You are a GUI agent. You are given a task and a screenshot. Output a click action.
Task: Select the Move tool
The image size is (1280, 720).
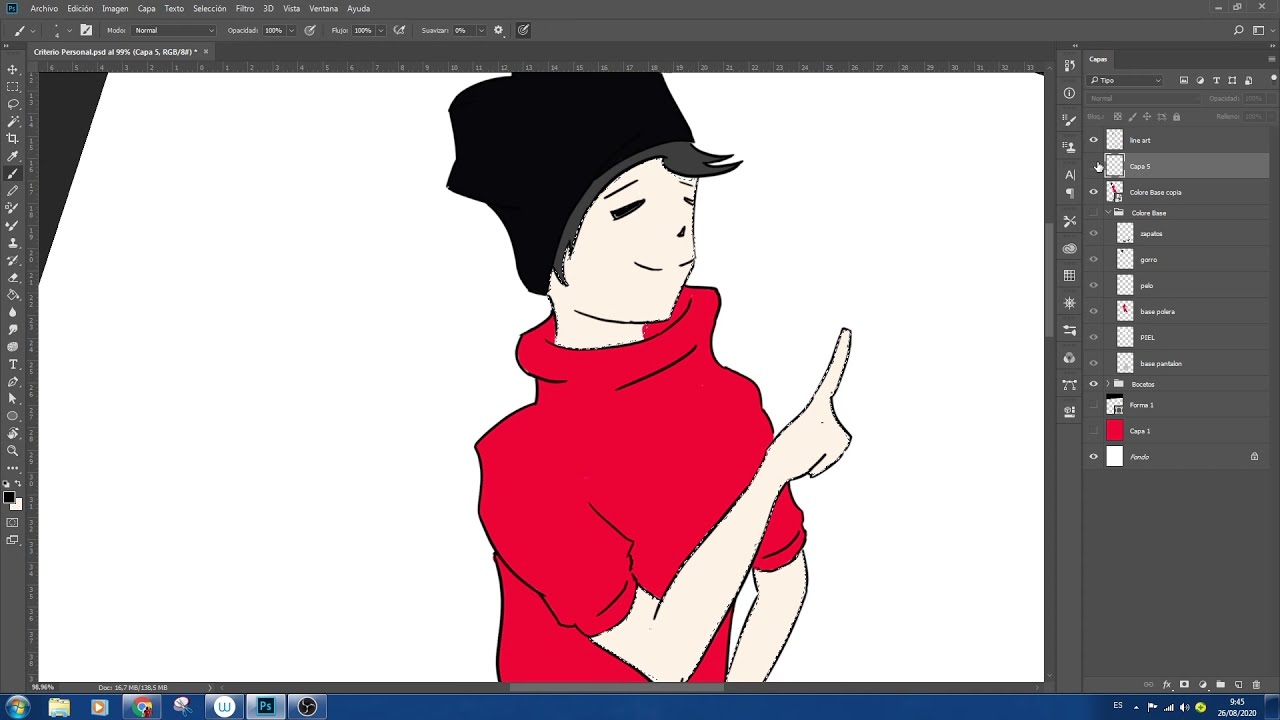coord(13,69)
